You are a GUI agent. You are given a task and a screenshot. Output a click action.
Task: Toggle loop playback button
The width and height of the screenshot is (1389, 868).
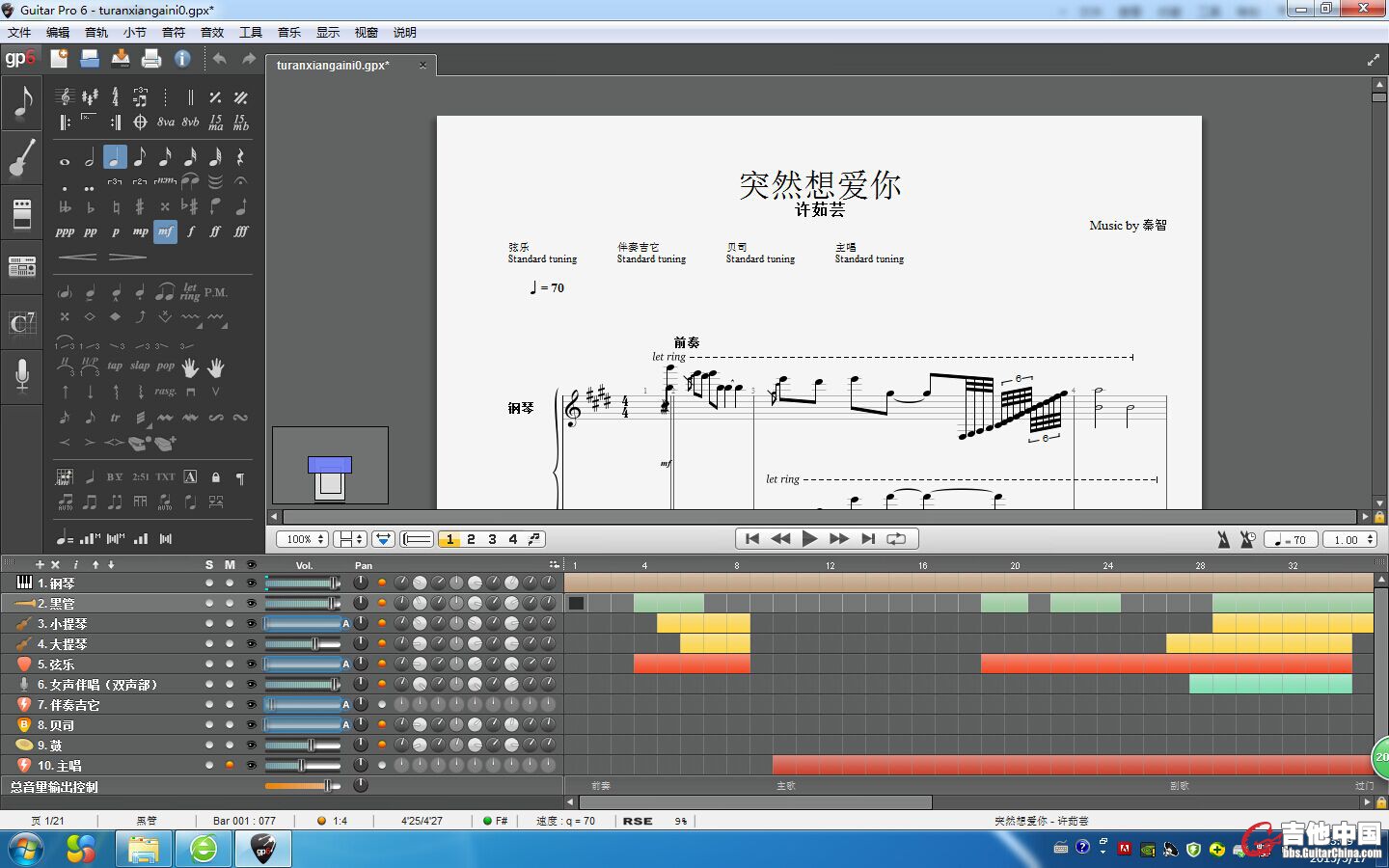896,539
